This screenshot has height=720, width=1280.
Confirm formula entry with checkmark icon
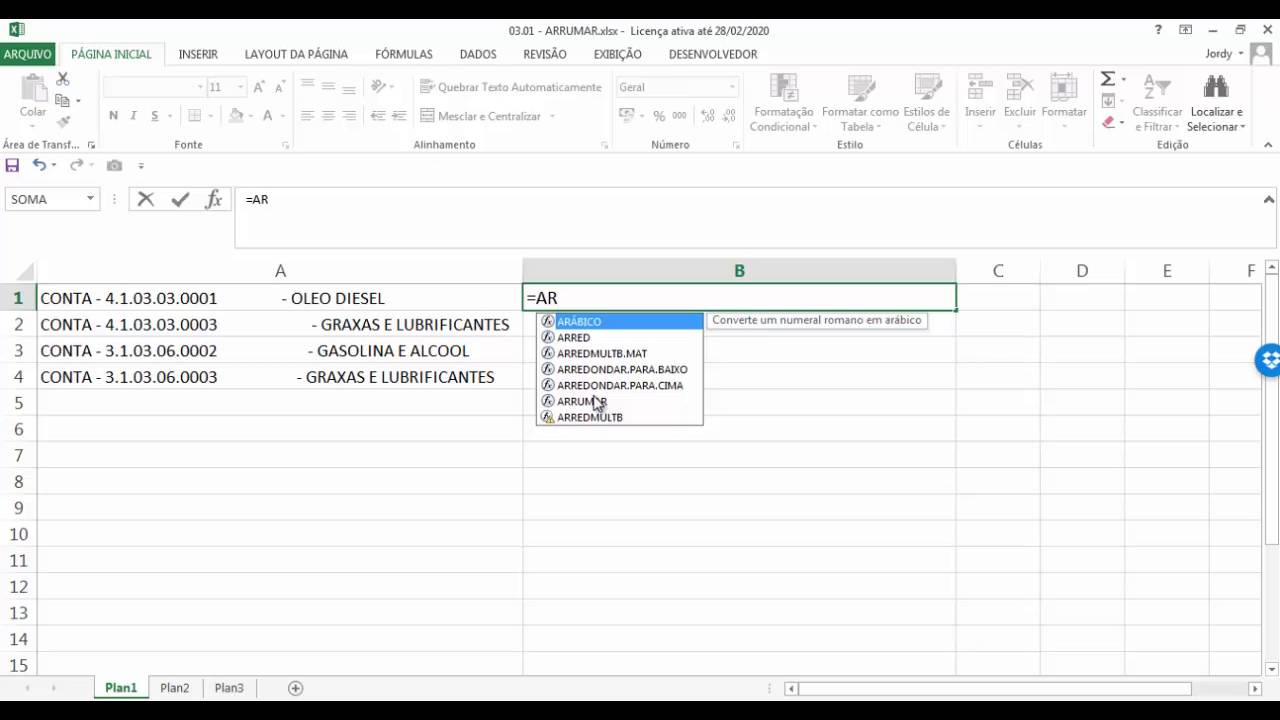[x=180, y=199]
